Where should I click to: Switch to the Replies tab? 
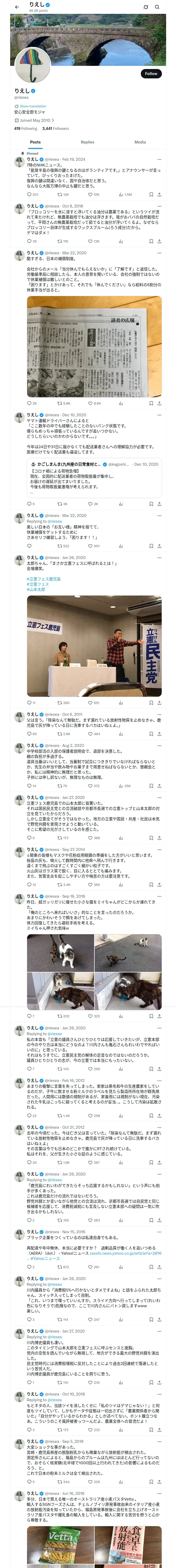click(x=87, y=142)
